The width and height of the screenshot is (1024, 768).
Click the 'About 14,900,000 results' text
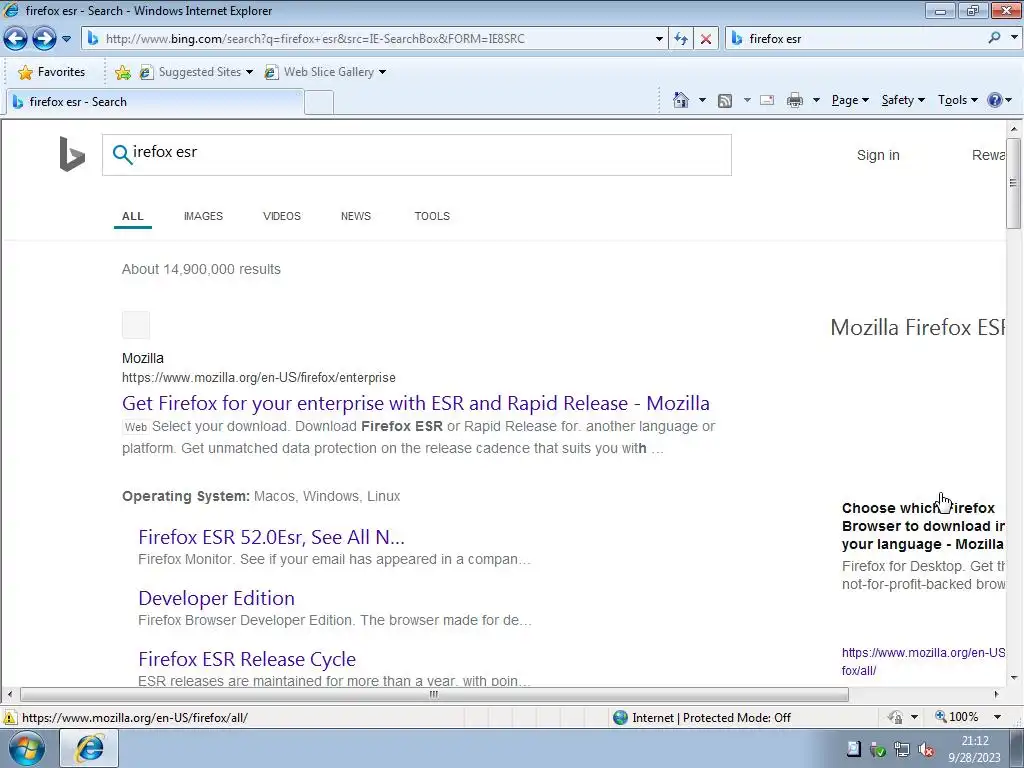(x=201, y=269)
